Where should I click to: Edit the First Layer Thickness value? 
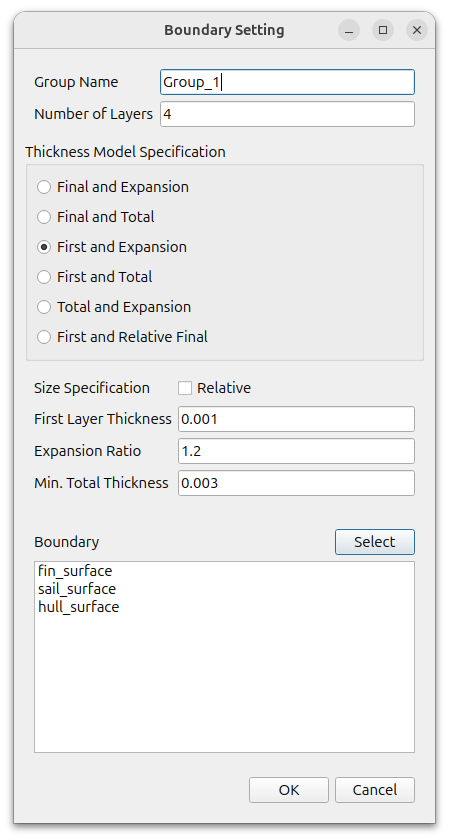pyautogui.click(x=296, y=419)
